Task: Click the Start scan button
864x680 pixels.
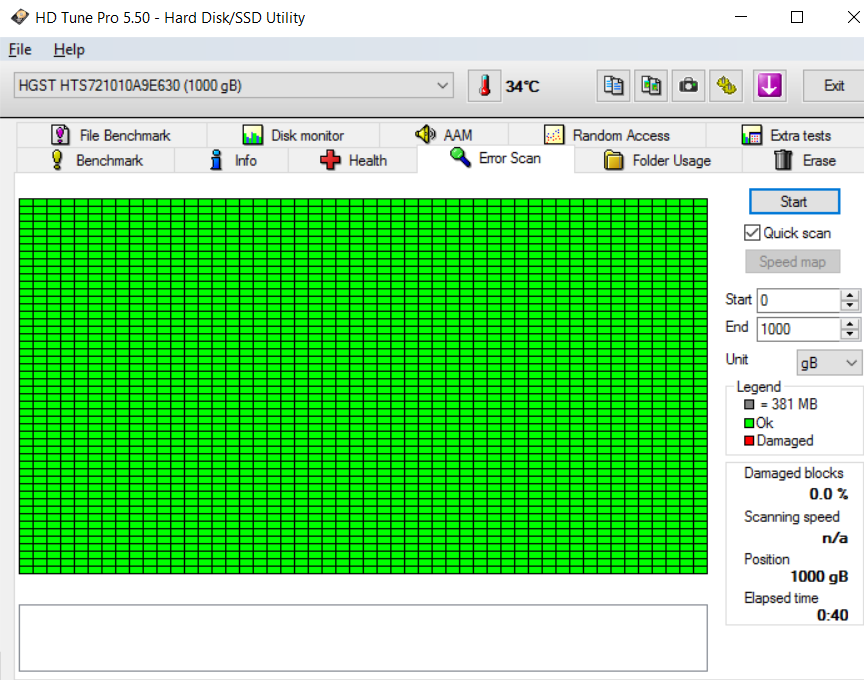Action: coord(794,202)
